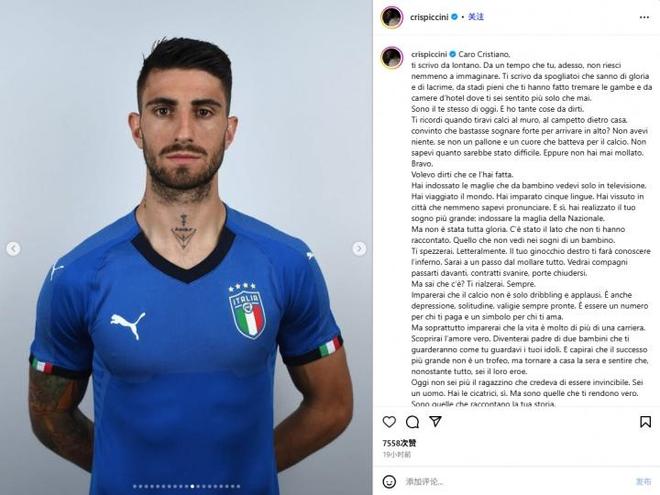Open the crispiccini profile from the header username
The width and height of the screenshot is (660, 495).
tap(429, 17)
